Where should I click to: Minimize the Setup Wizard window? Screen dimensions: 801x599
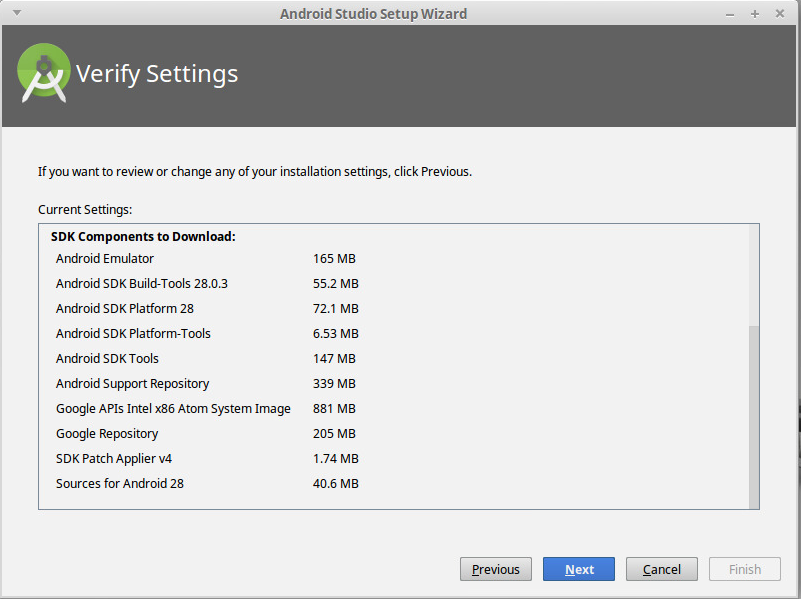pos(730,14)
